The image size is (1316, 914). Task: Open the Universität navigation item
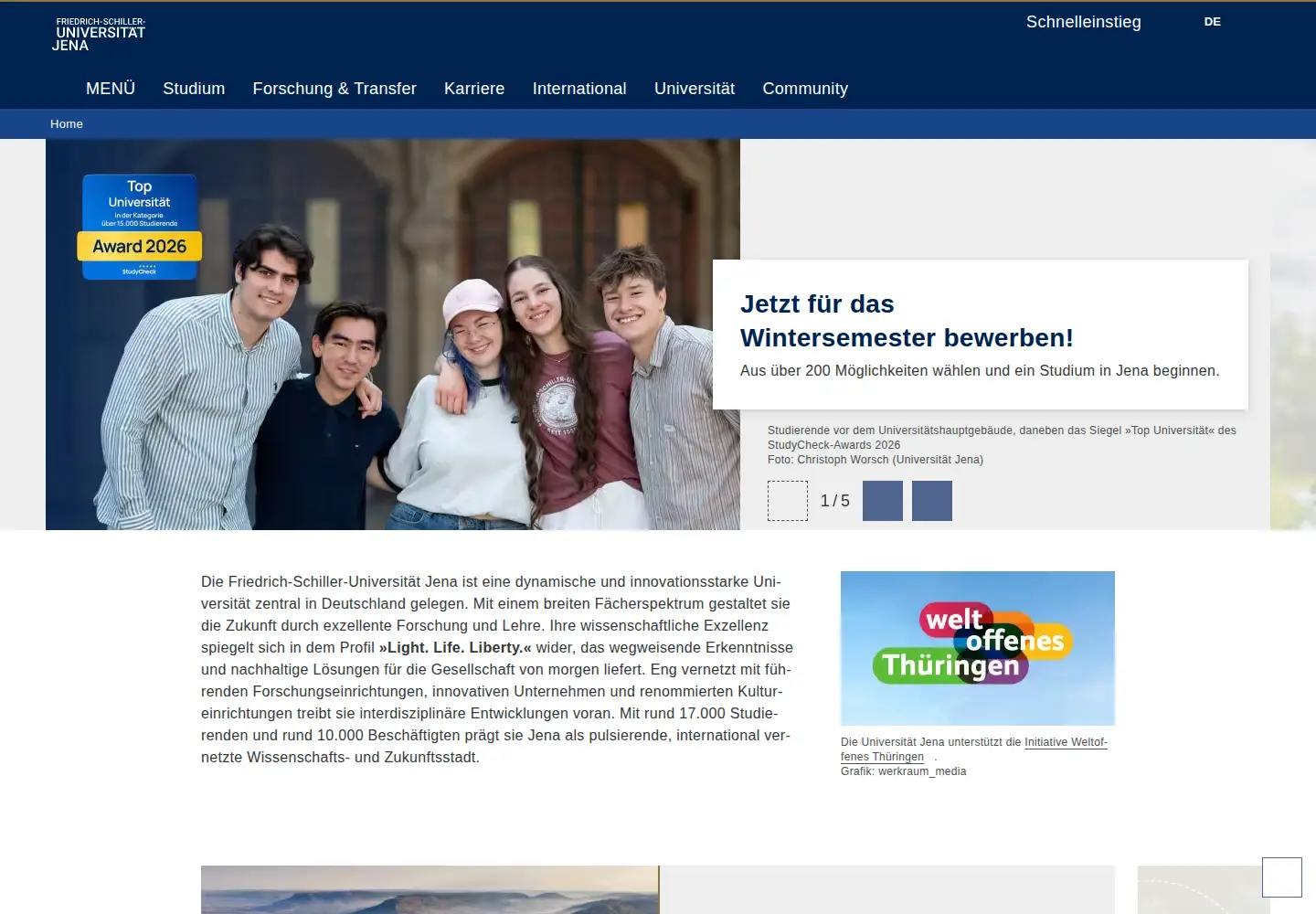click(695, 89)
